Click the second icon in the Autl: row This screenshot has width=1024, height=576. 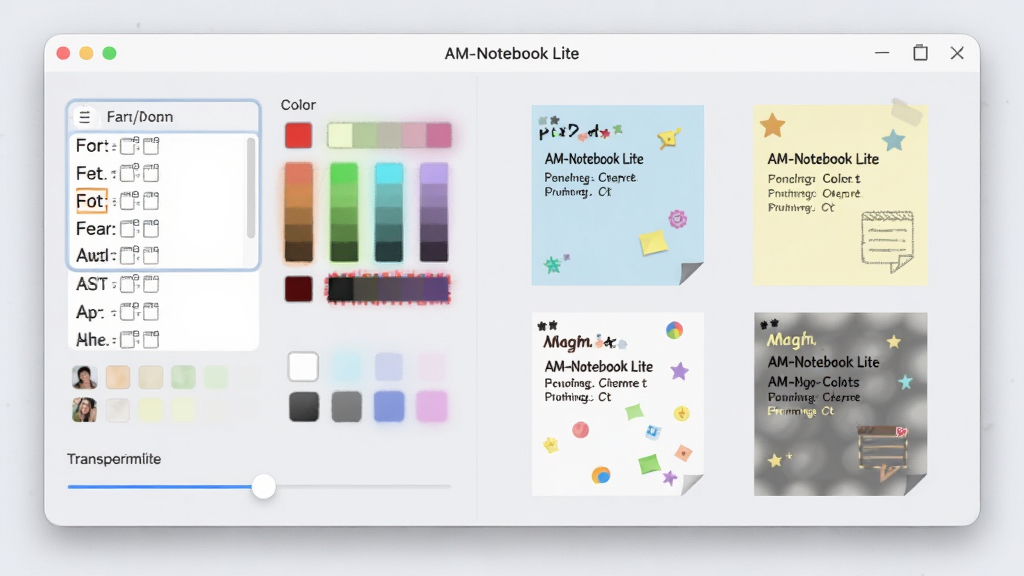click(151, 255)
